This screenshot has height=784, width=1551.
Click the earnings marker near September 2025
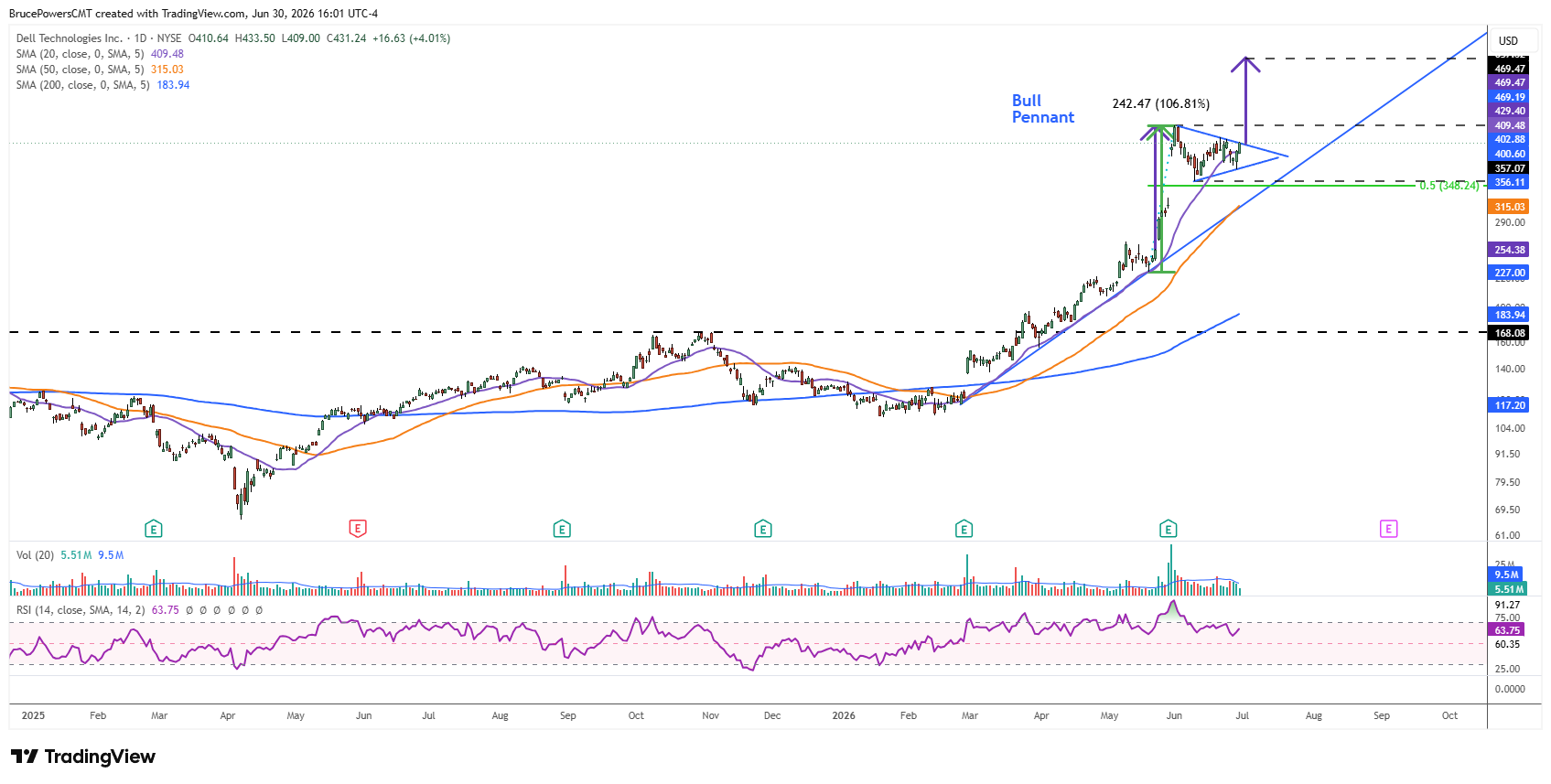tap(562, 528)
